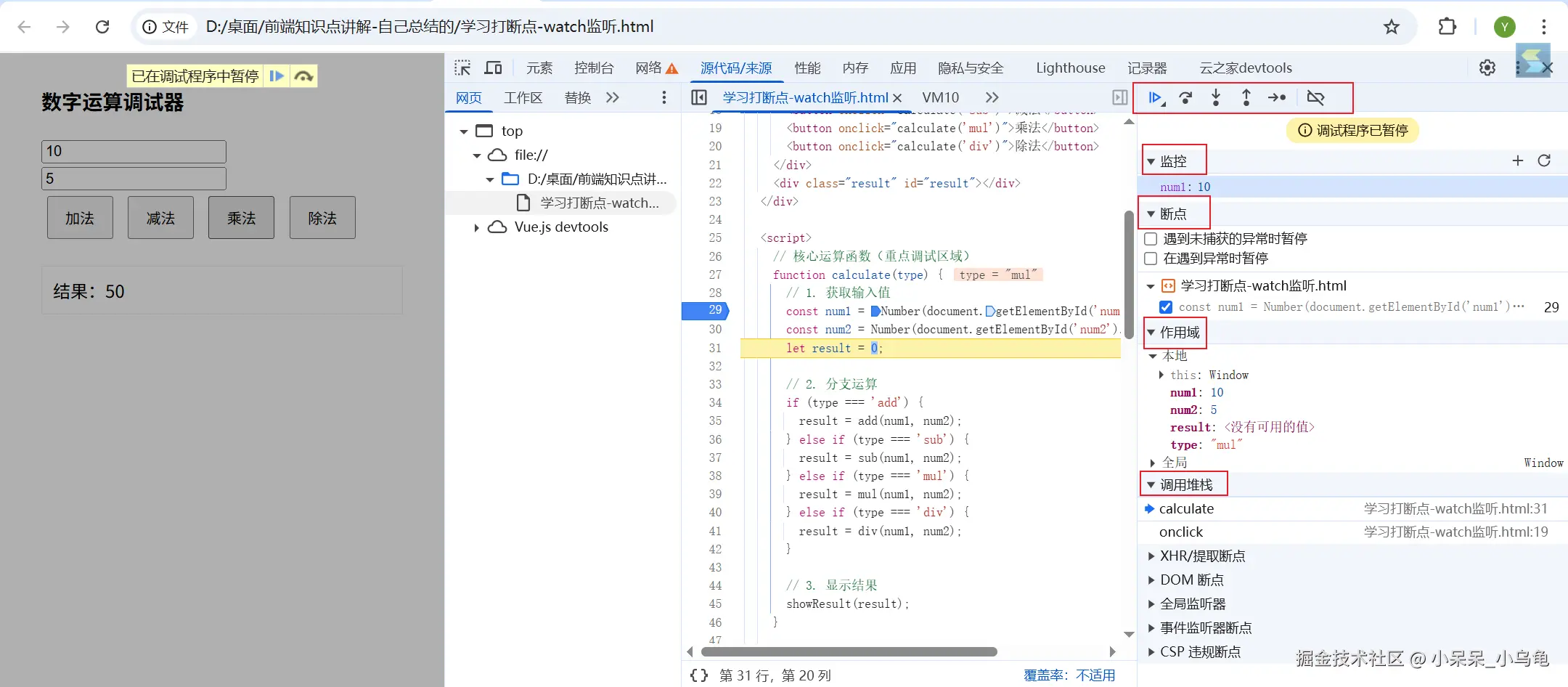The height and width of the screenshot is (687, 1568).
Task: Click the first number input containing 10
Action: 134,151
